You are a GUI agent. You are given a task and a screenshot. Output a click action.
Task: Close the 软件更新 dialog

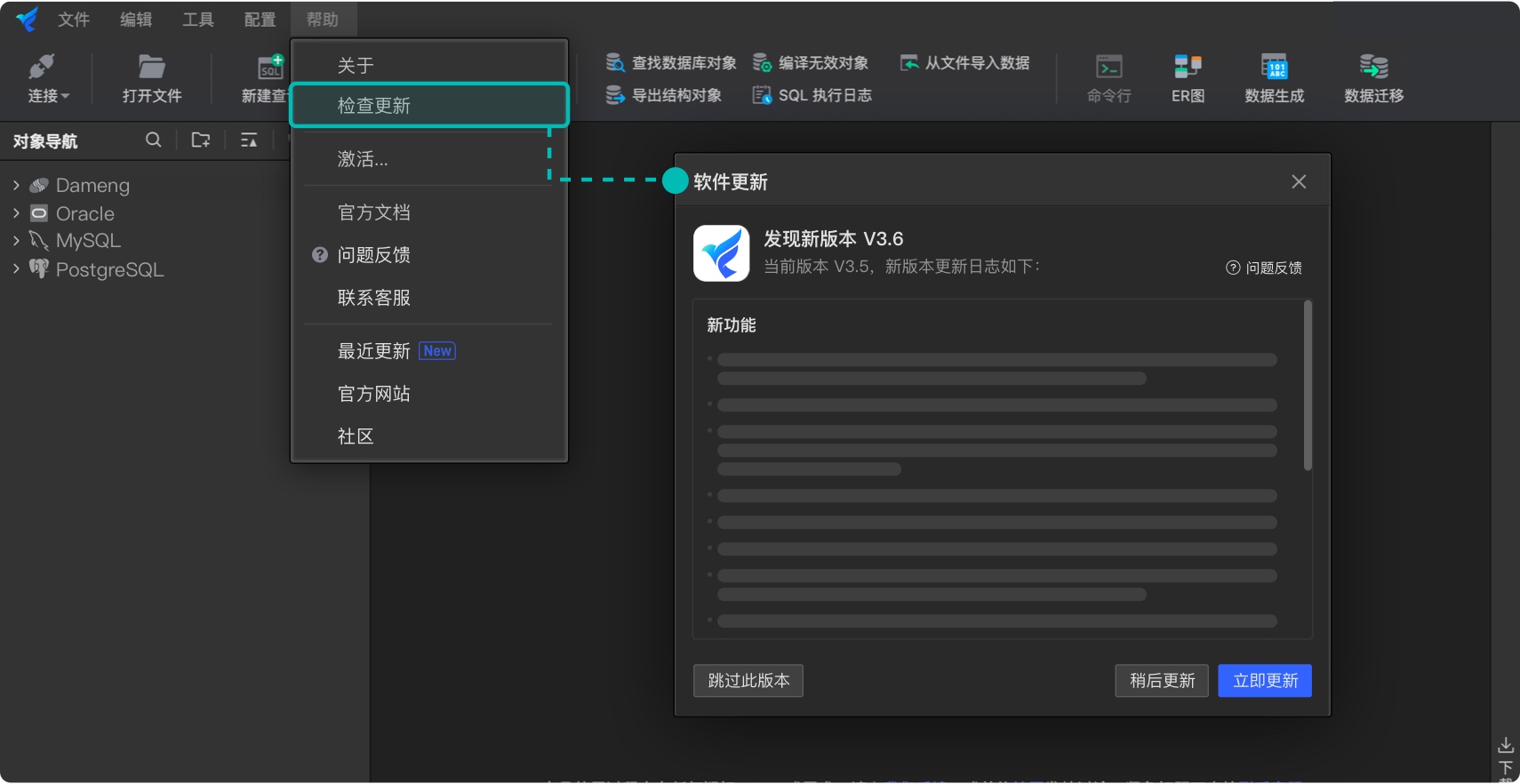click(1299, 181)
